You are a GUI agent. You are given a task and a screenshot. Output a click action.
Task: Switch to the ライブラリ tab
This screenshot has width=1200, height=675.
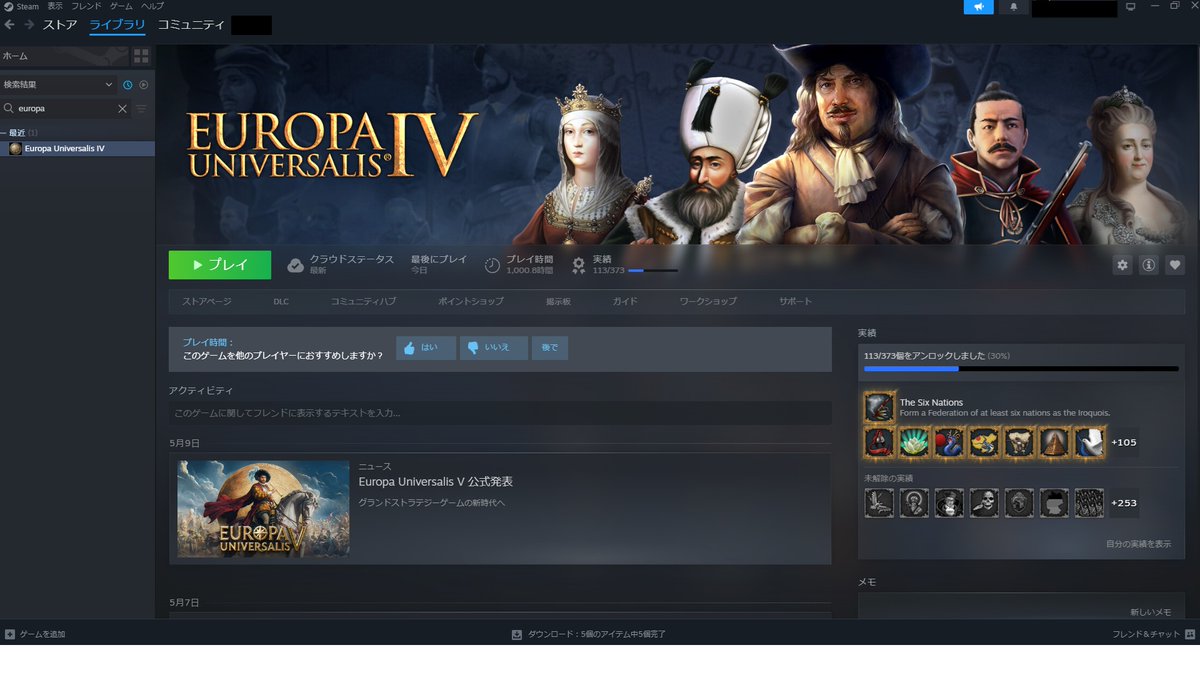pyautogui.click(x=117, y=25)
